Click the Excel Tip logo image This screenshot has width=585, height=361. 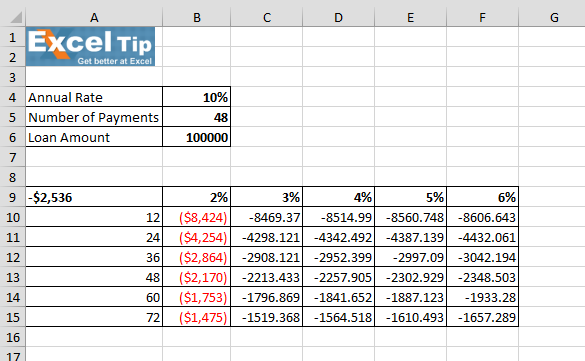coord(90,47)
